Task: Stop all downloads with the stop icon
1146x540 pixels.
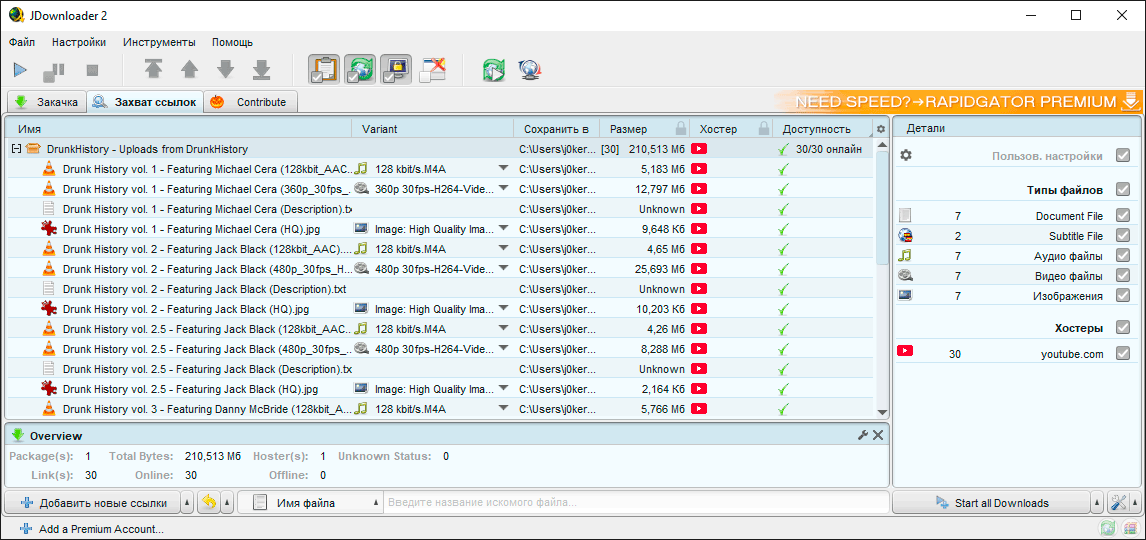Action: (x=92, y=70)
